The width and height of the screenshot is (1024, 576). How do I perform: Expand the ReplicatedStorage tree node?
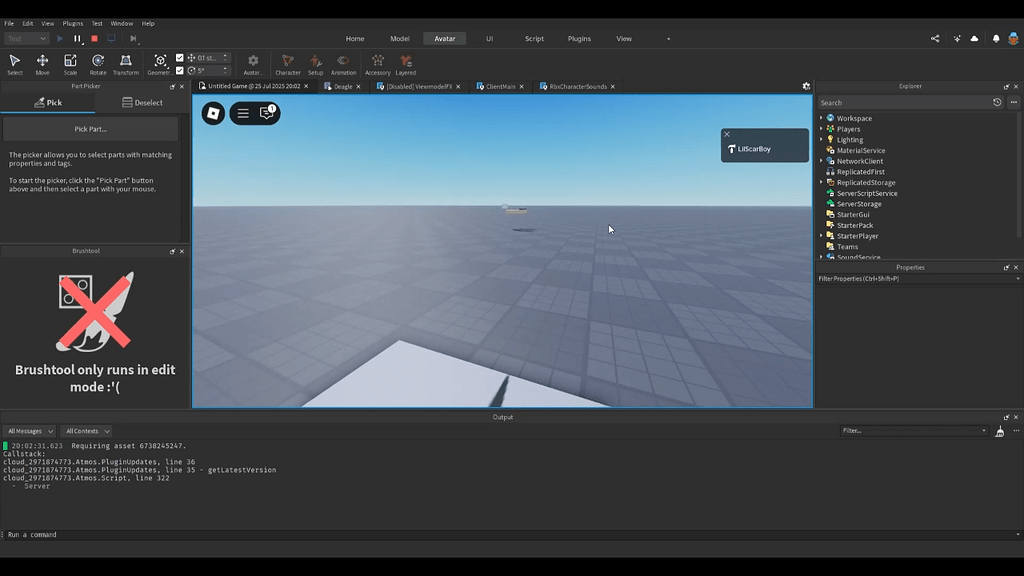tap(821, 182)
